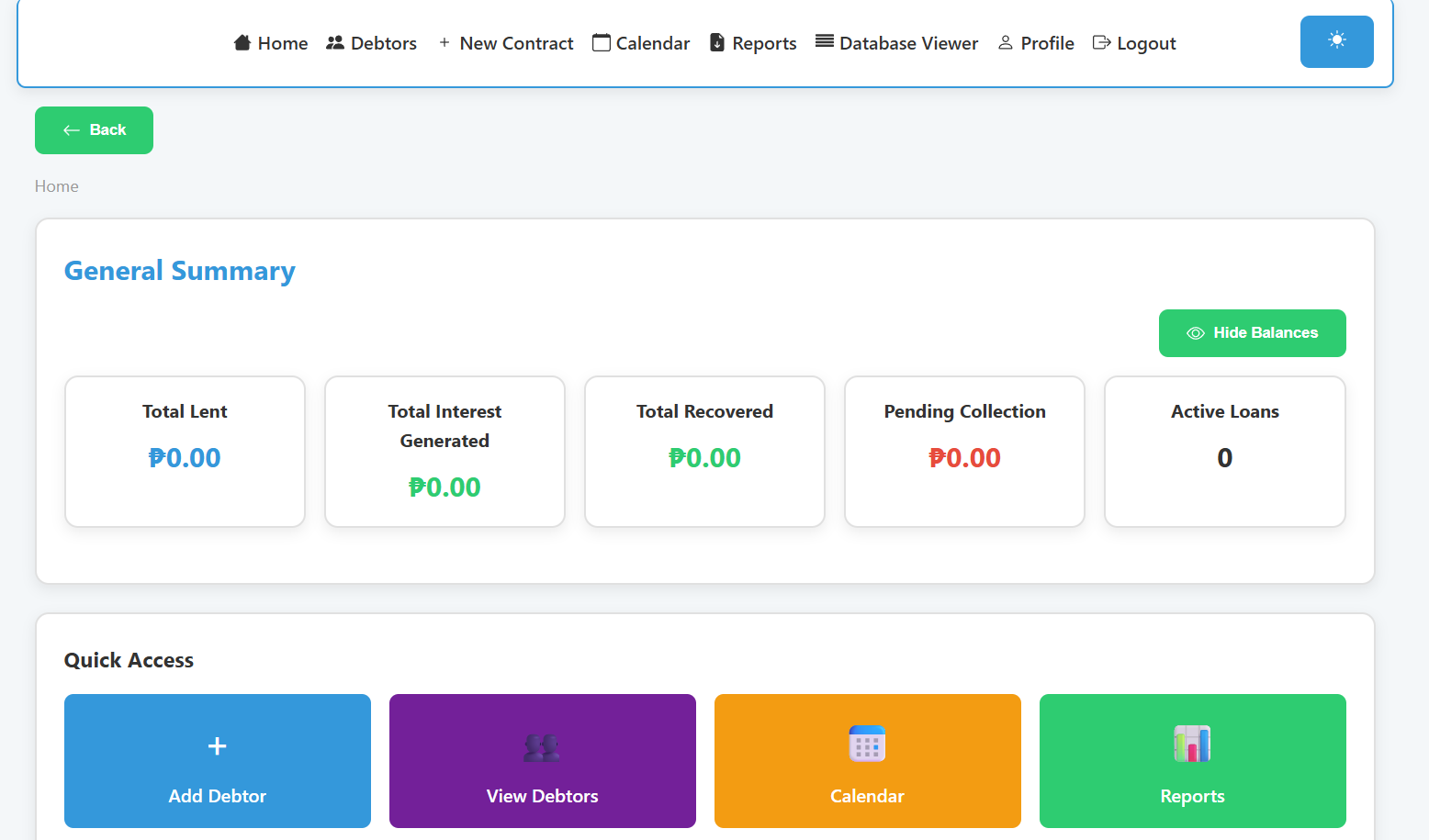Screen dimensions: 1429x840
Task: Click the Total Recovered amount ₱0.00
Action: (x=704, y=458)
